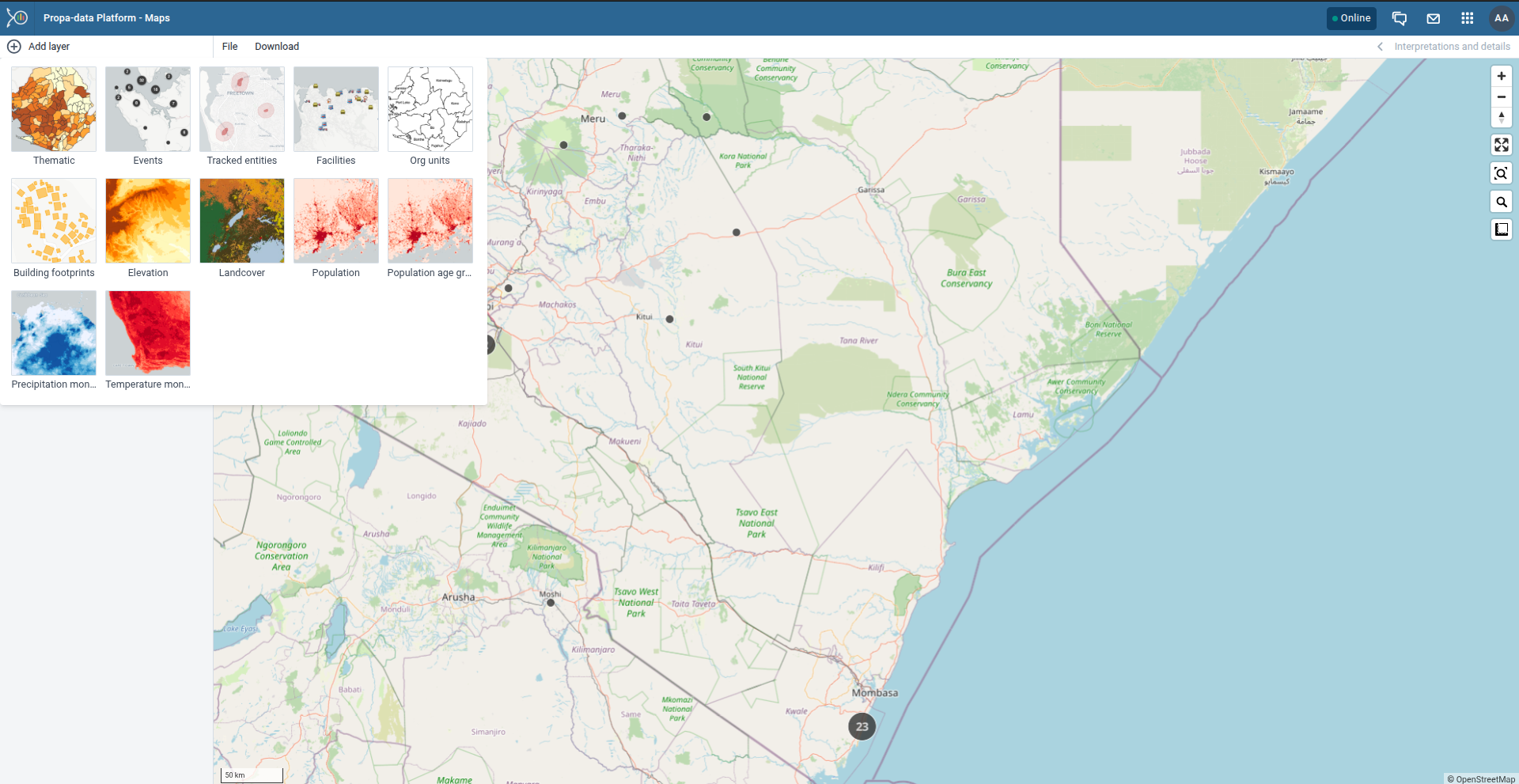1519x784 pixels.
Task: Open the apps menu grid
Action: click(1468, 17)
